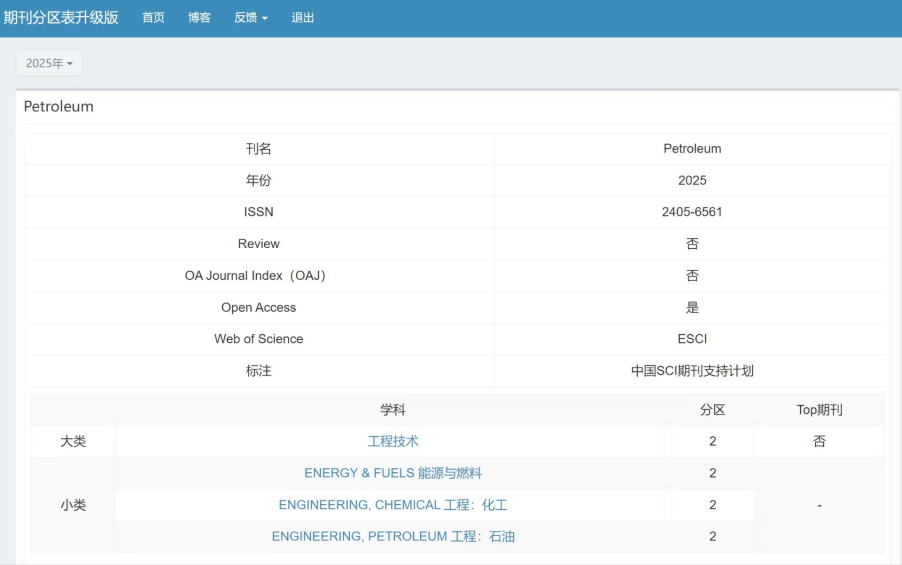Select the ISSN row label

pos(258,212)
